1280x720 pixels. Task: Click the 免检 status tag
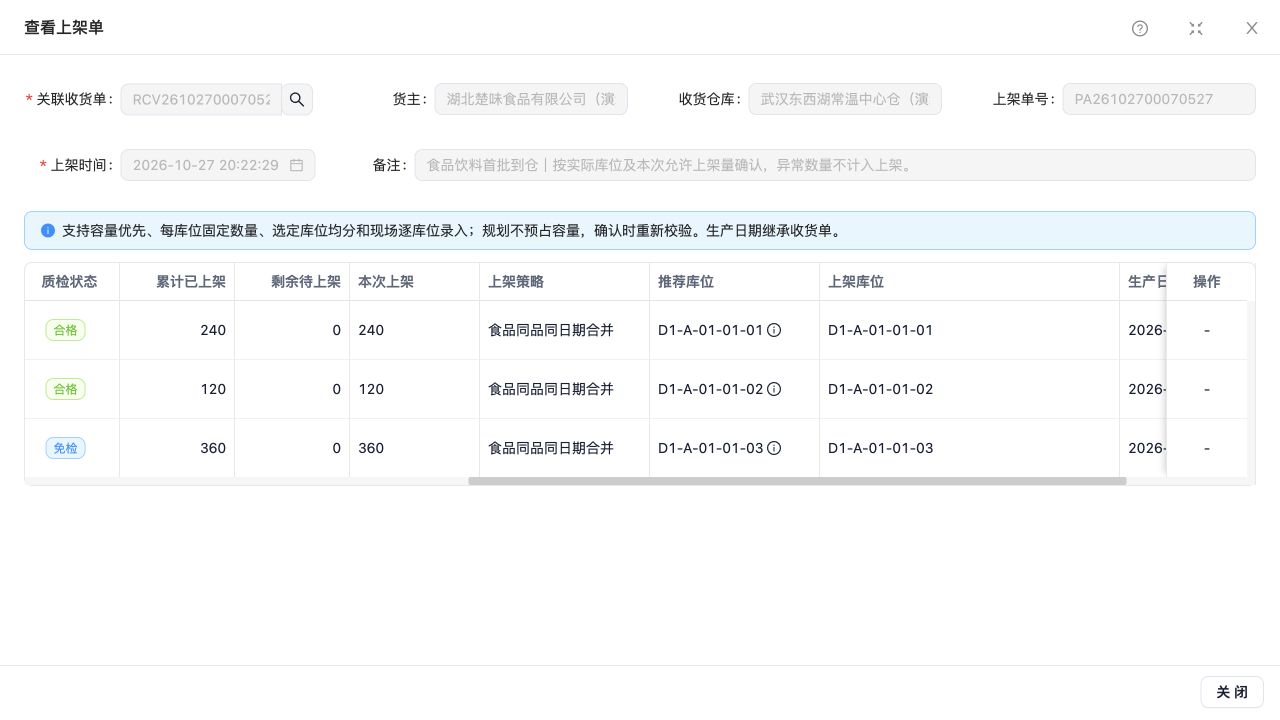tap(65, 448)
